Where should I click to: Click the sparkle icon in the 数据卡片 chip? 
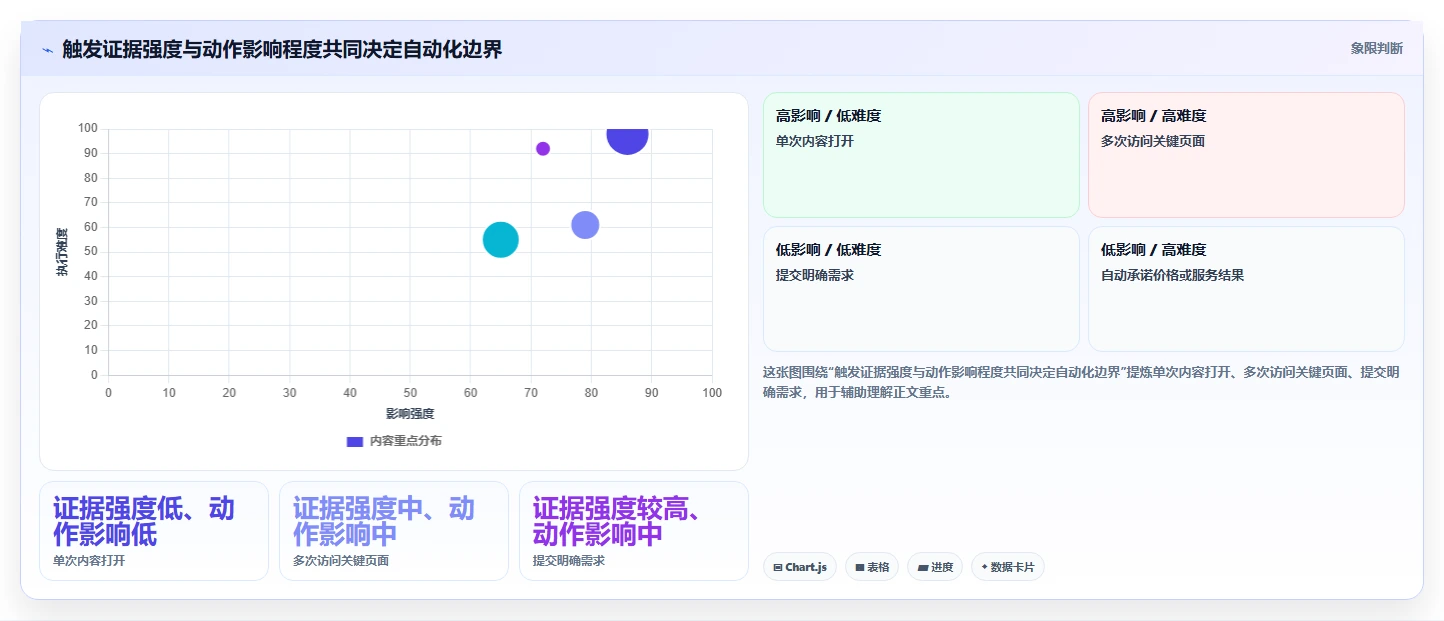tap(984, 567)
